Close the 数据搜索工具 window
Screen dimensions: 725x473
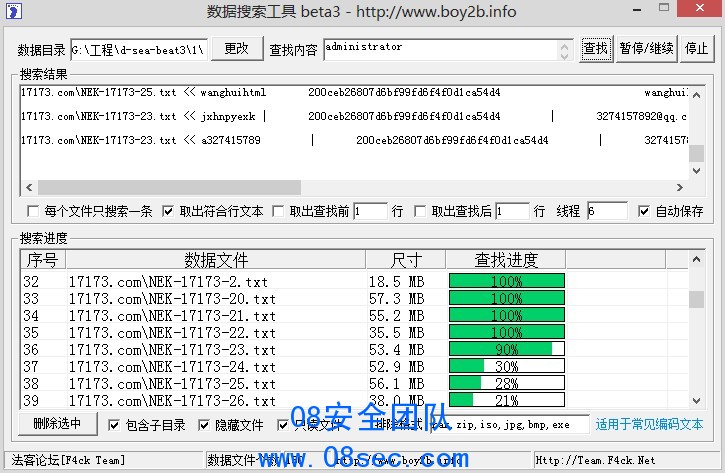point(700,8)
